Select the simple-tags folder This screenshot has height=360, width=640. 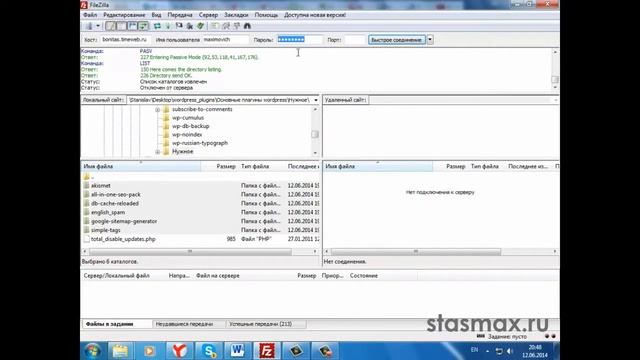[x=105, y=231]
